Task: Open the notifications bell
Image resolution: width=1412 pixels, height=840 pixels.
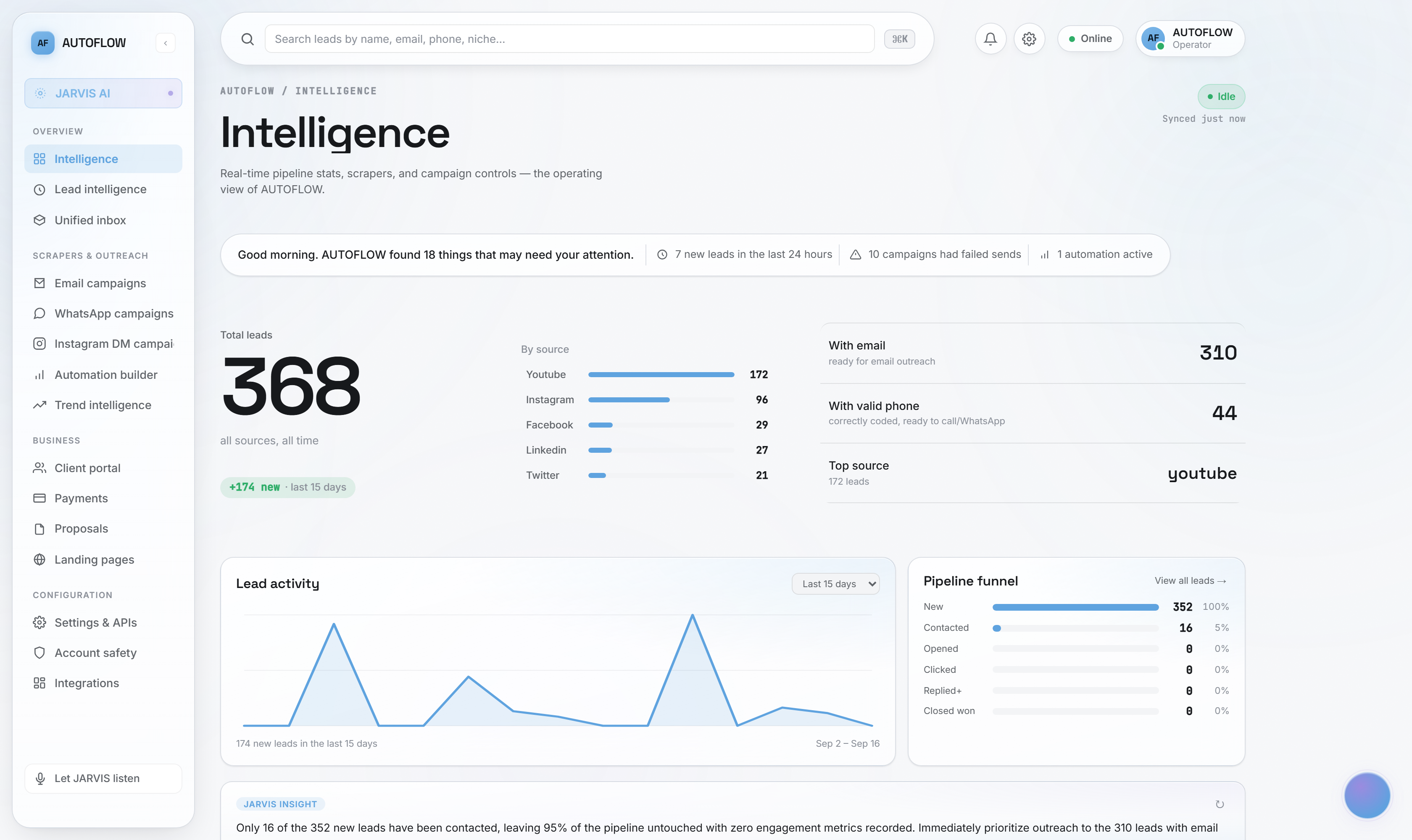Action: tap(990, 39)
